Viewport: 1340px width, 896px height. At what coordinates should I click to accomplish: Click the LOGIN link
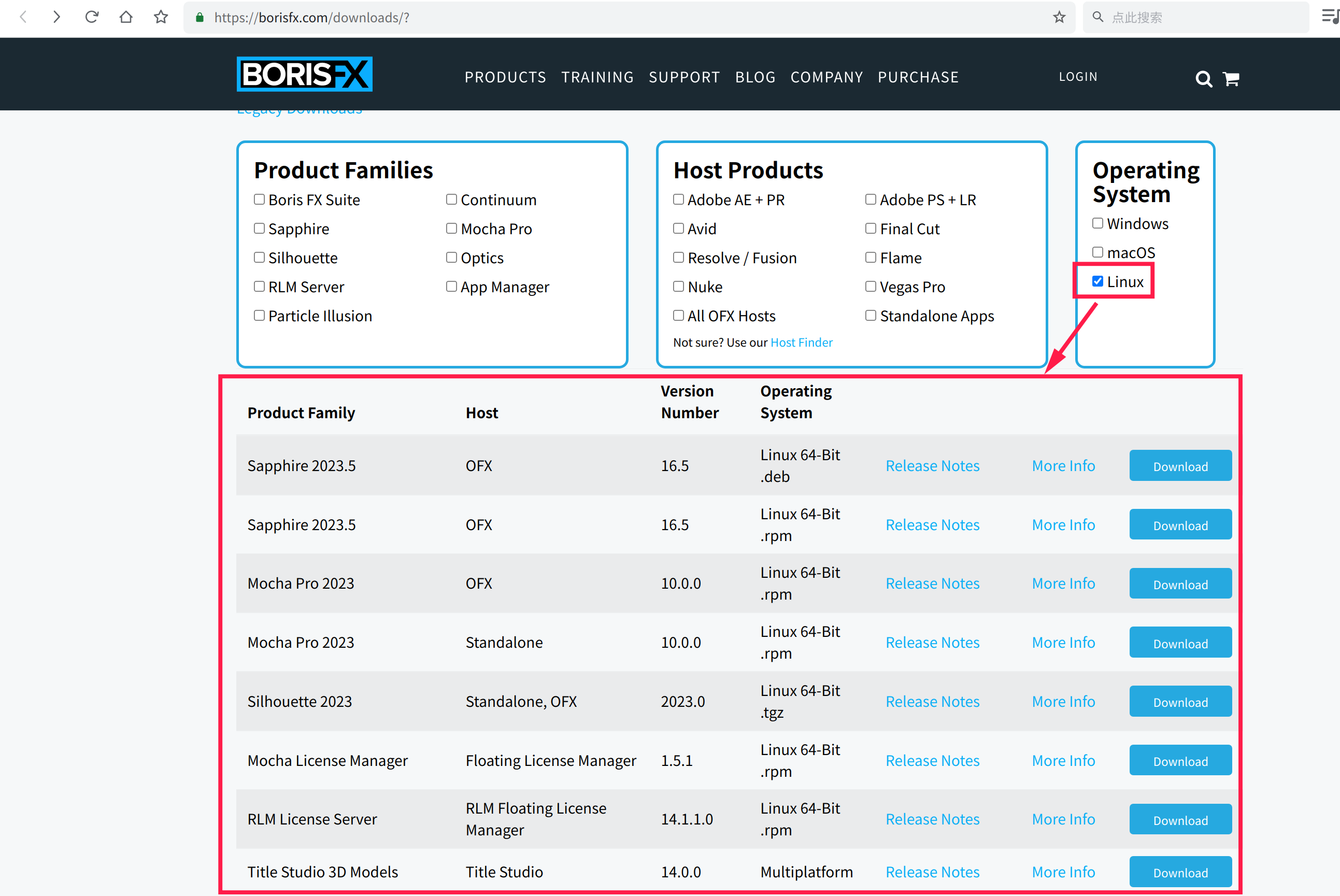point(1078,77)
